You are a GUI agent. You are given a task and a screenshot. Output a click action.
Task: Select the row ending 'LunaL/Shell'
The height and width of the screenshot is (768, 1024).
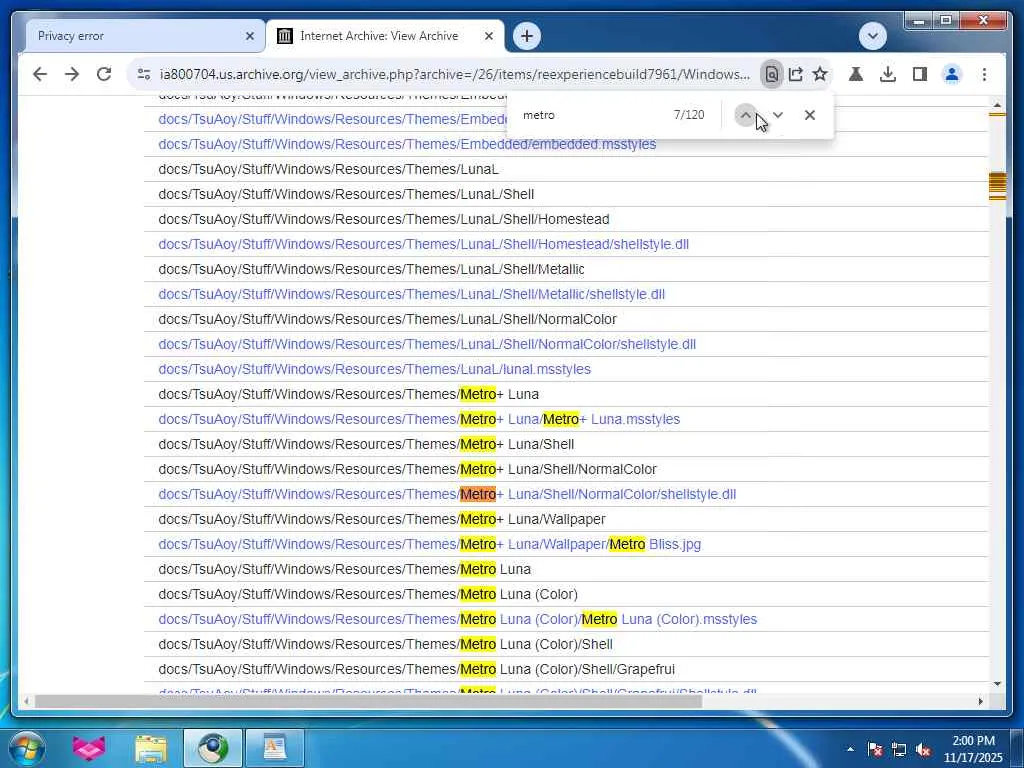[x=566, y=195]
